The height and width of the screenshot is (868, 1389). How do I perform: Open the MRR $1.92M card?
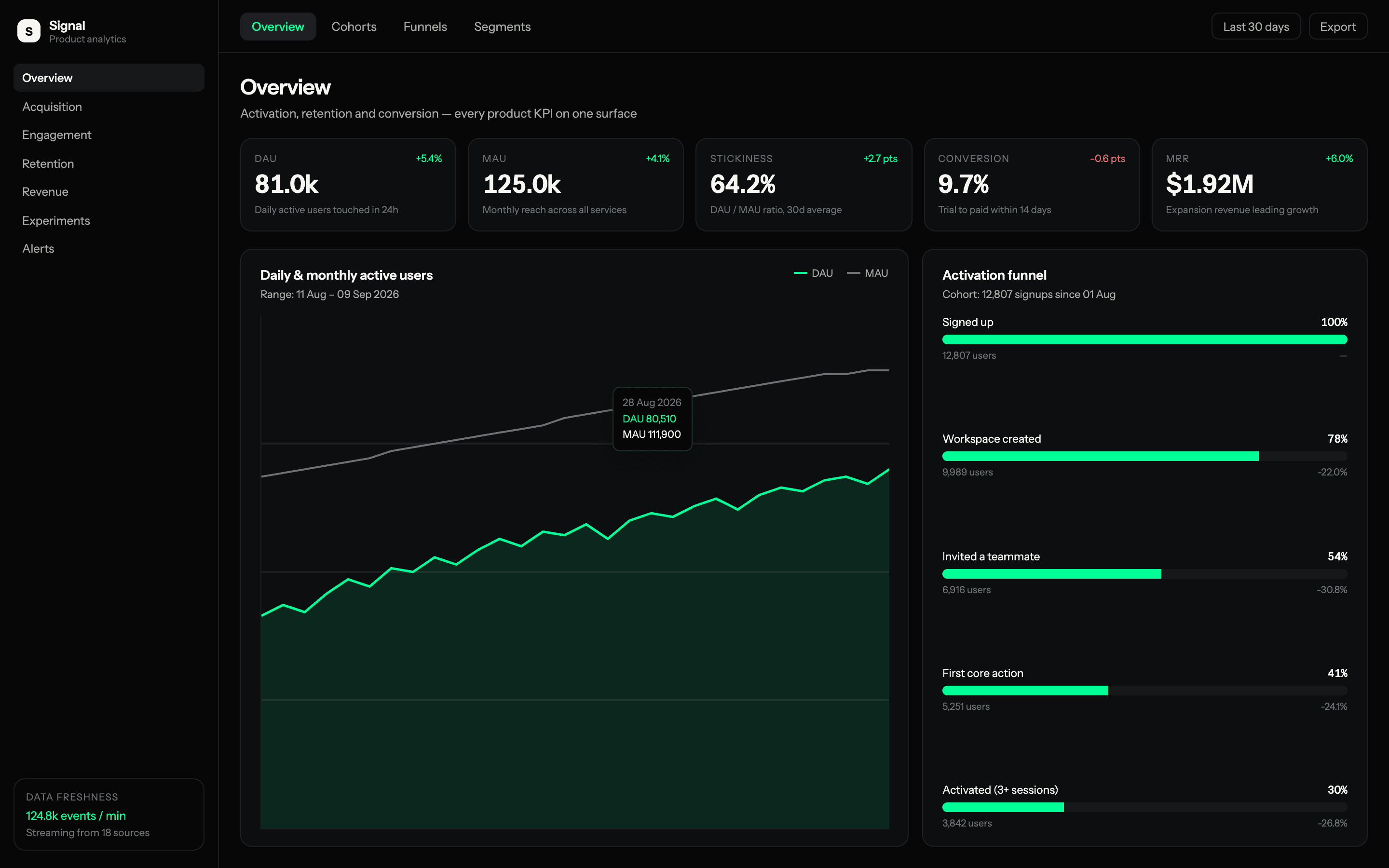[1259, 185]
